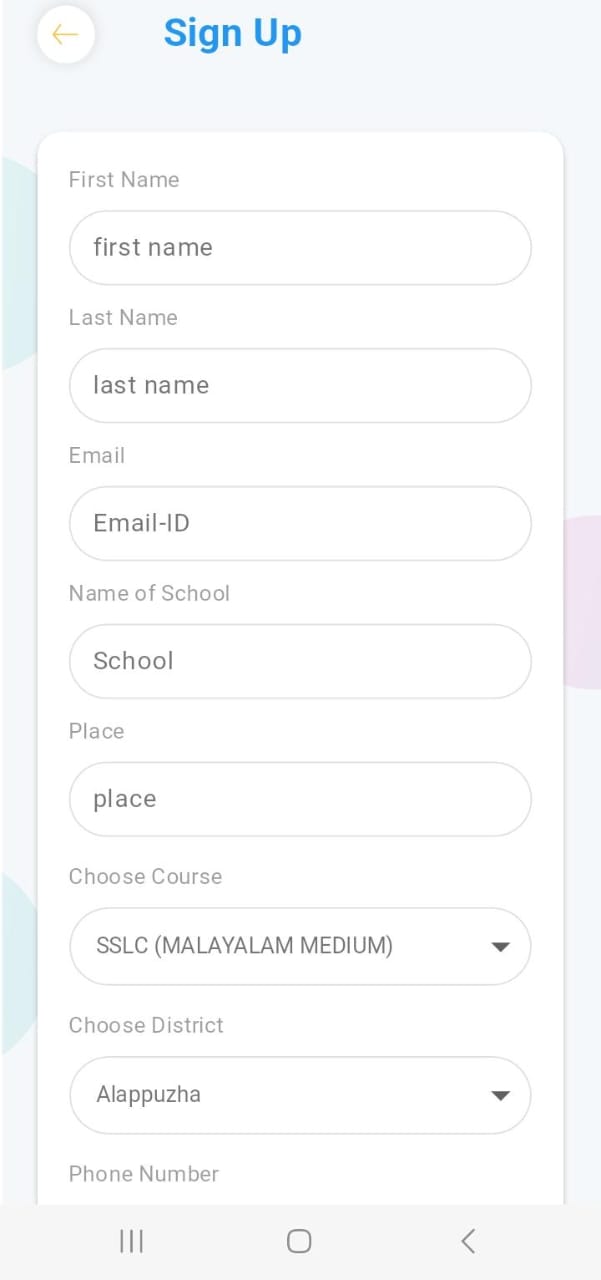Image resolution: width=601 pixels, height=1280 pixels.
Task: Focus the place text field
Action: click(x=299, y=800)
